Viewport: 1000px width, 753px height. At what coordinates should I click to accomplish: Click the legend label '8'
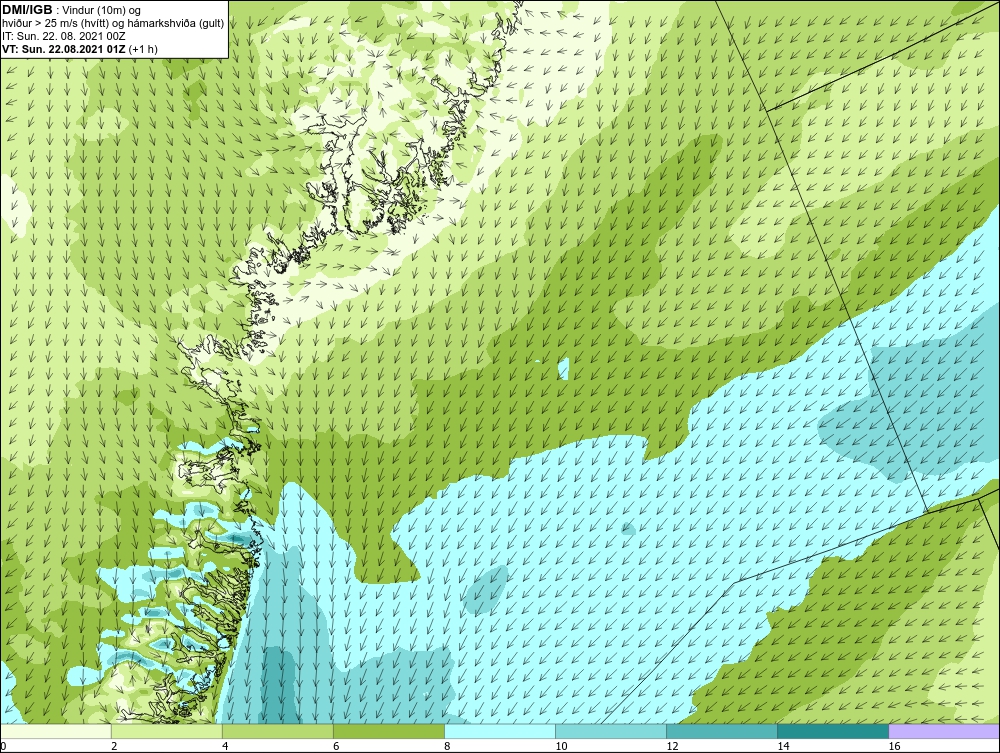[x=447, y=746]
